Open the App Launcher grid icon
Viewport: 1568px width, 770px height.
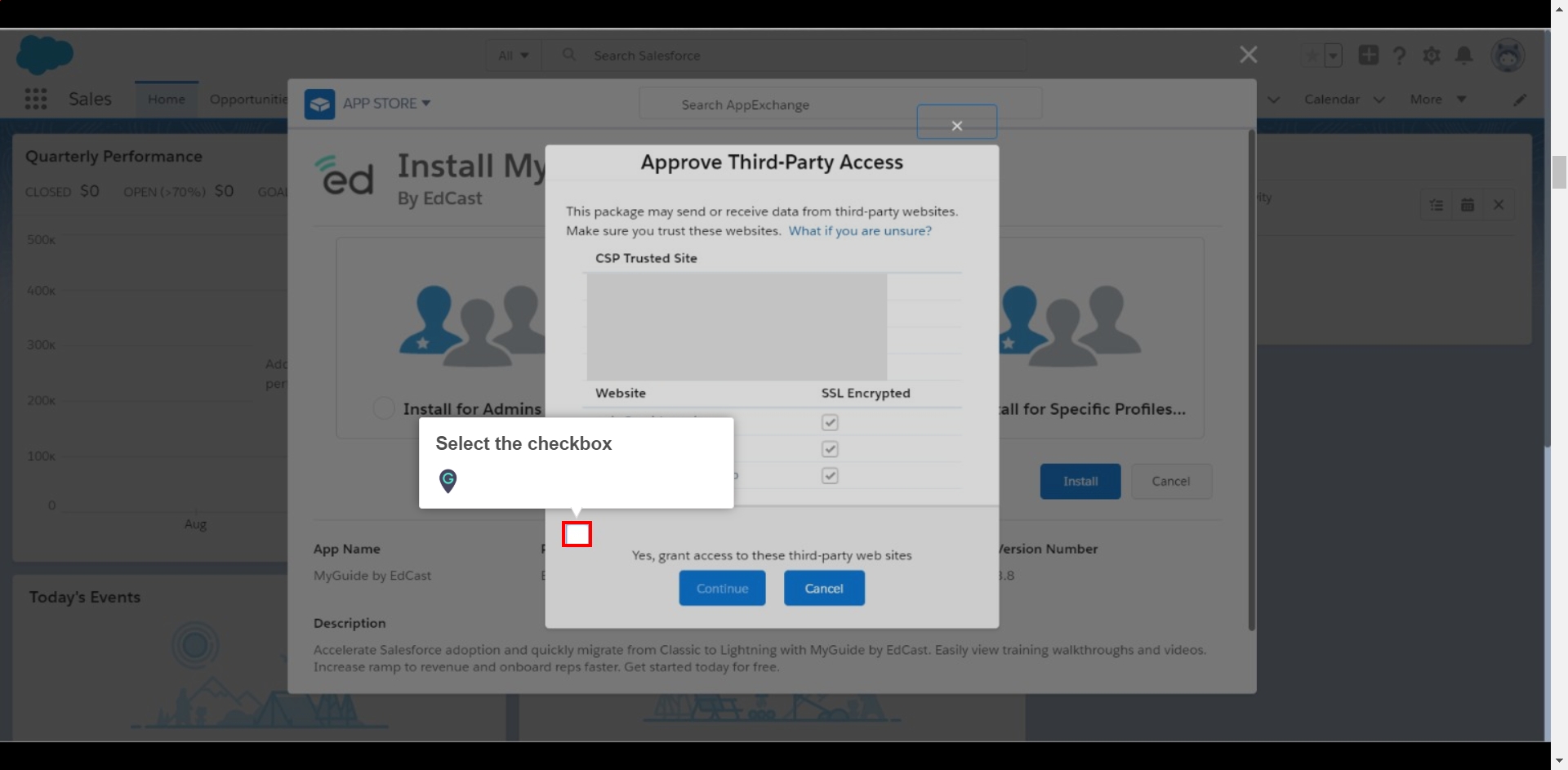point(35,99)
